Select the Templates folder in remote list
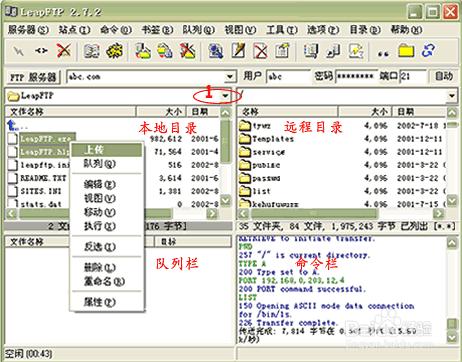This screenshot has height=362, width=462. 273,139
